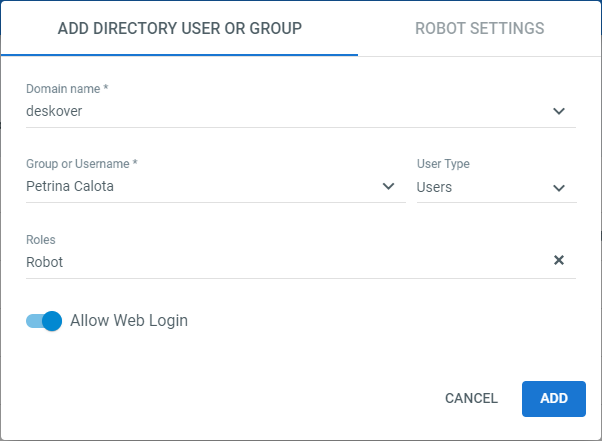Click the light-blue track of the web login switch
The height and width of the screenshot is (441, 602).
(33, 321)
